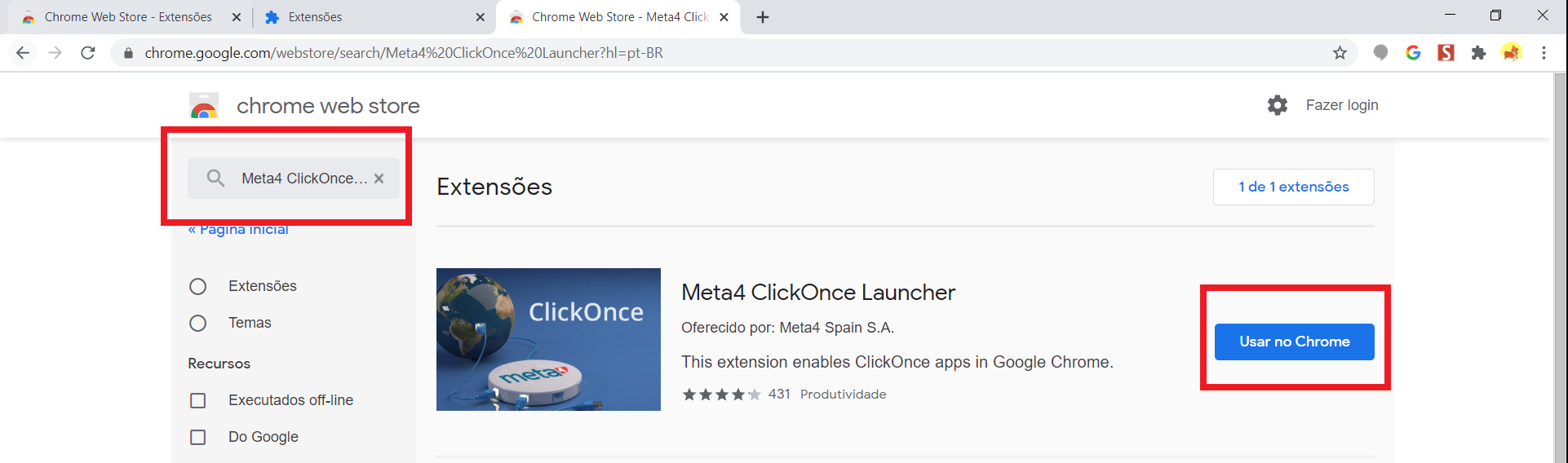Click the Usar no Chrome button
Screen dimensions: 1568x463
point(1294,342)
